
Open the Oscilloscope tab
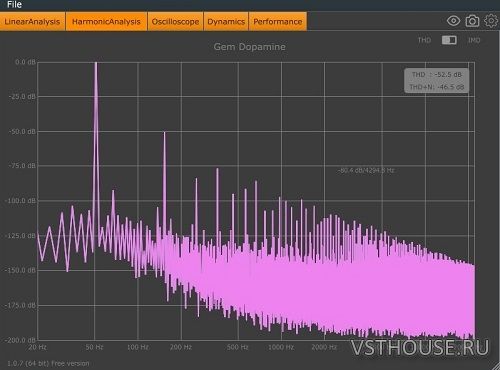(x=175, y=22)
